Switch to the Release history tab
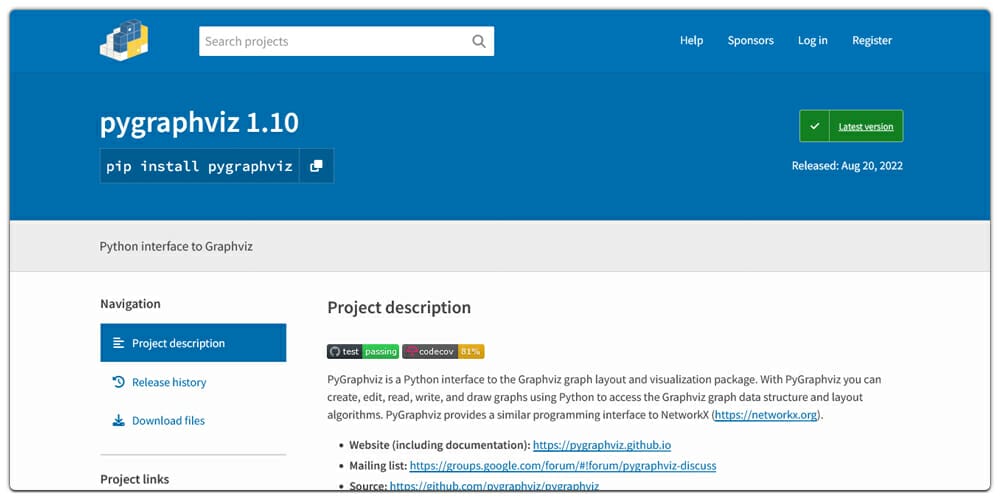 169,382
